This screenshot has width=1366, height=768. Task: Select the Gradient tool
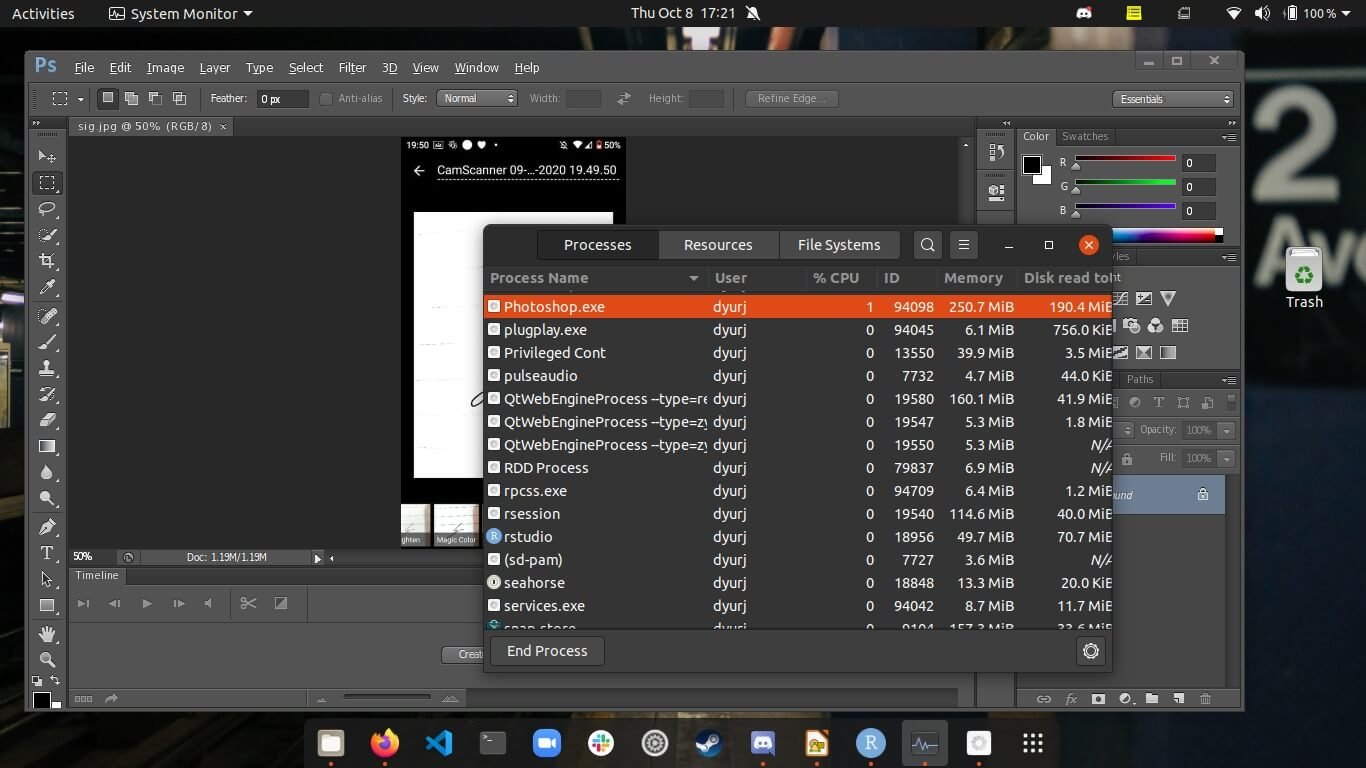pos(47,446)
